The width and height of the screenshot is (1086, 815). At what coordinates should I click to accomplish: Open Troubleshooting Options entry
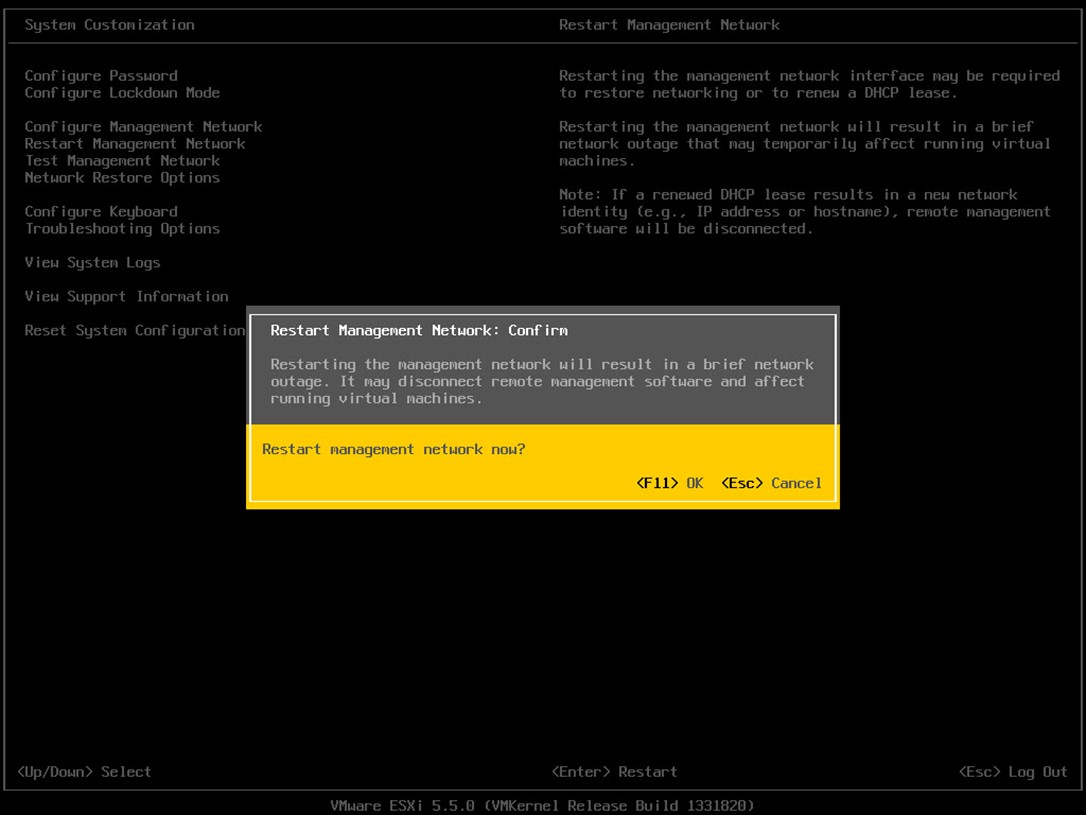(x=122, y=229)
